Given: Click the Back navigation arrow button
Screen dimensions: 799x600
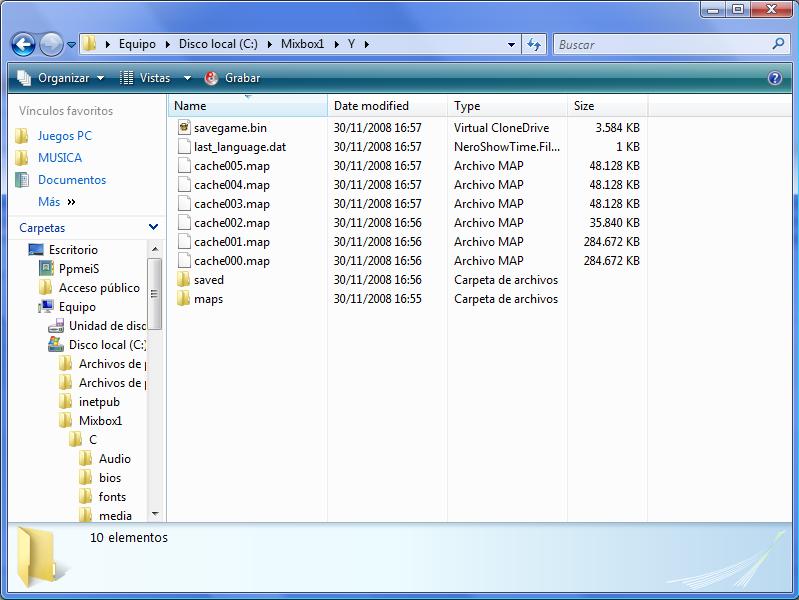Looking at the screenshot, I should (x=24, y=45).
